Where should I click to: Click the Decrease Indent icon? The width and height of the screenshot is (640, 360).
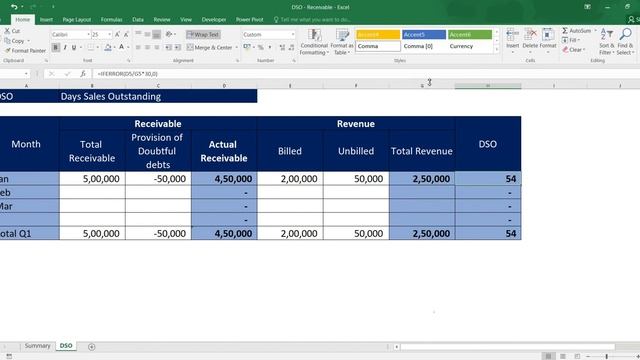coord(168,48)
